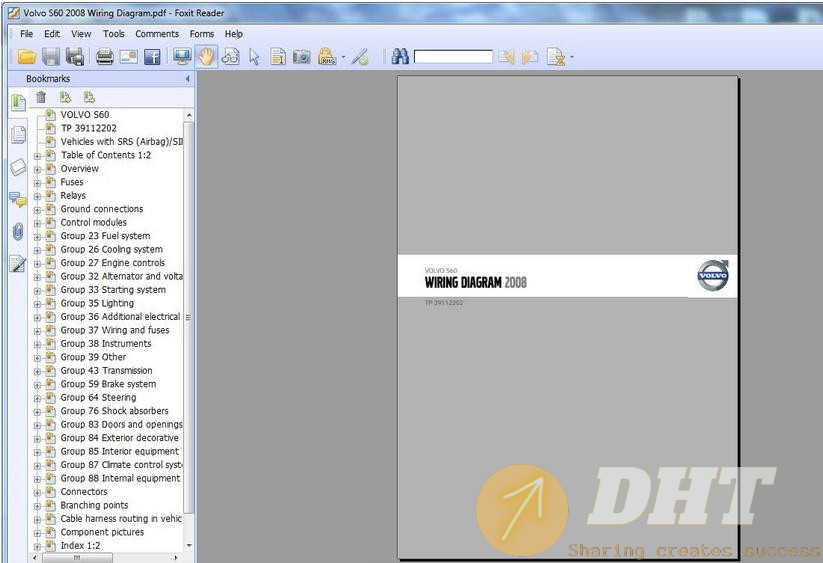Select the Hand tool
Viewport: 823px width, 563px height.
pyautogui.click(x=206, y=56)
